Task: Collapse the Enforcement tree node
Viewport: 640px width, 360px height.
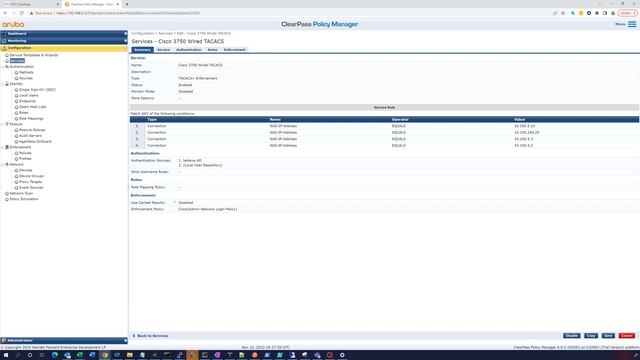Action: tap(3, 147)
